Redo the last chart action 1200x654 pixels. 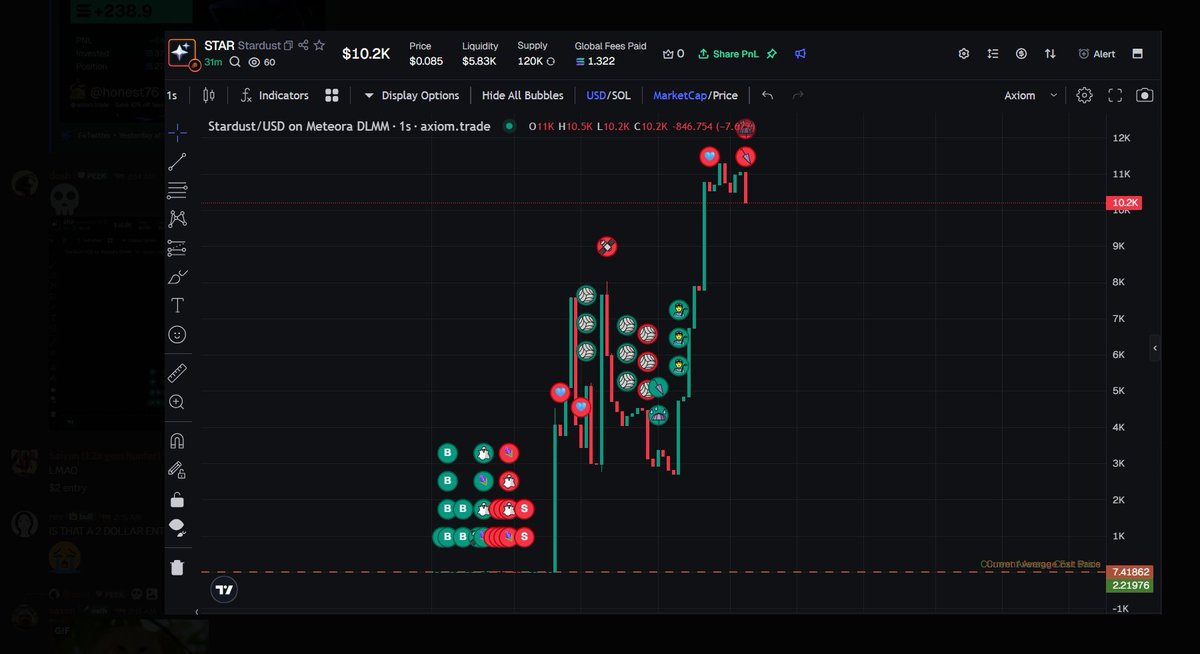797,95
